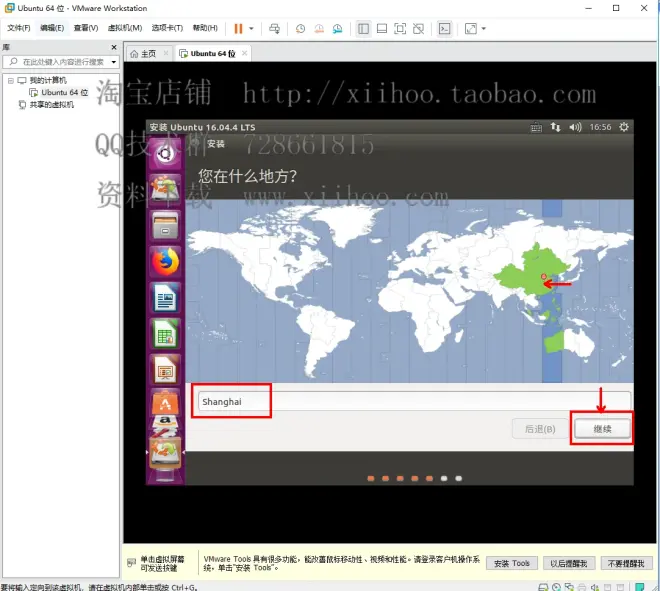Click the world map timezone selector
The height and width of the screenshot is (591, 660).
click(x=410, y=291)
